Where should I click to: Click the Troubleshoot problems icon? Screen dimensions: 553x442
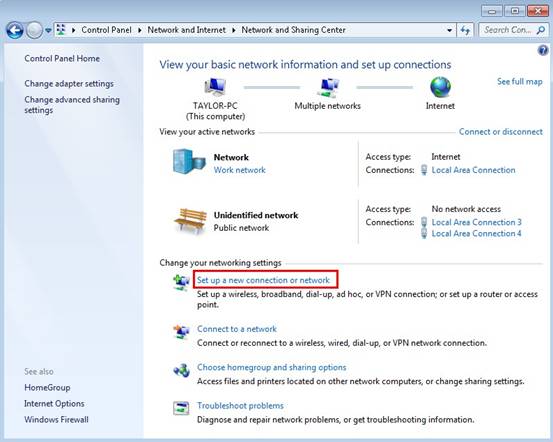181,408
